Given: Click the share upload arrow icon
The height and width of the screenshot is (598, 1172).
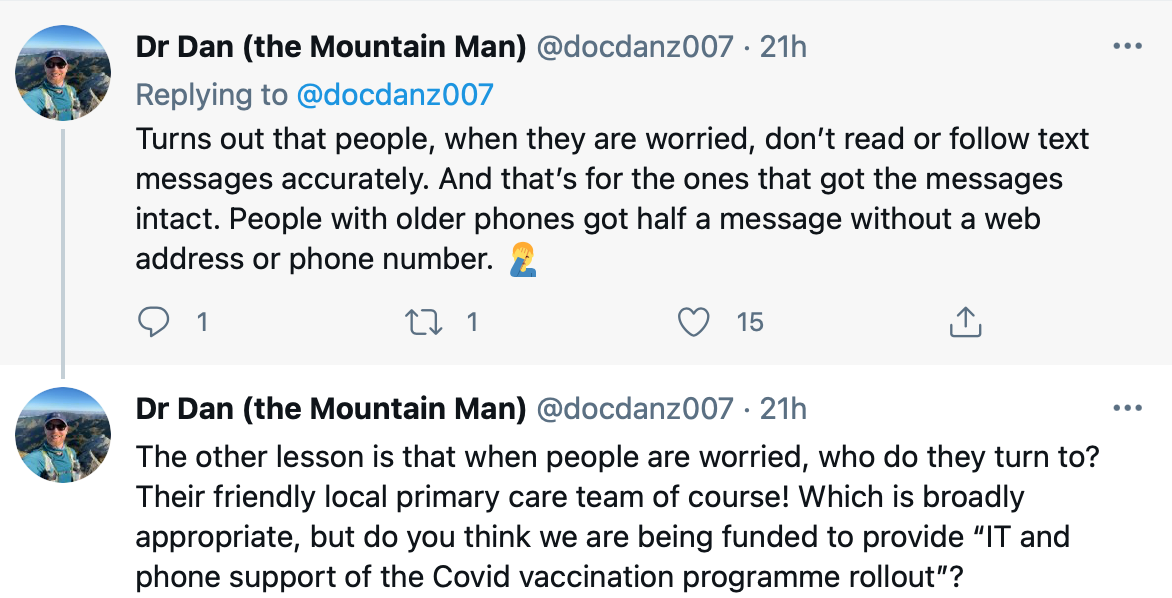Looking at the screenshot, I should [964, 321].
